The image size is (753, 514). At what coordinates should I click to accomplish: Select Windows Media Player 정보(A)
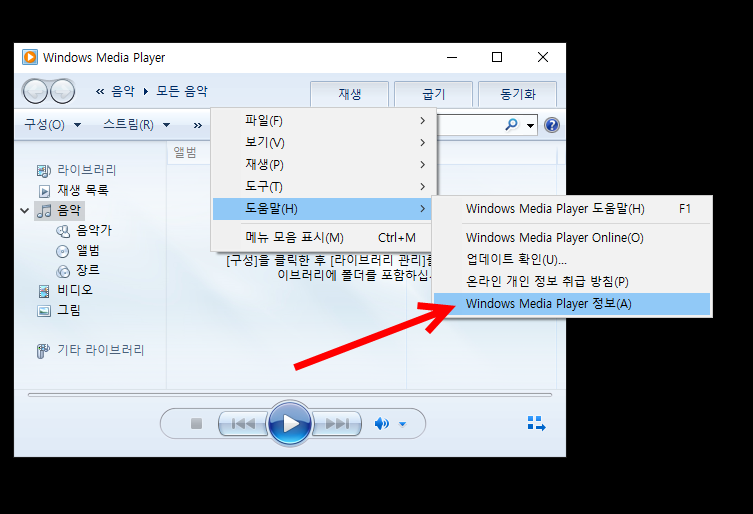(571, 304)
